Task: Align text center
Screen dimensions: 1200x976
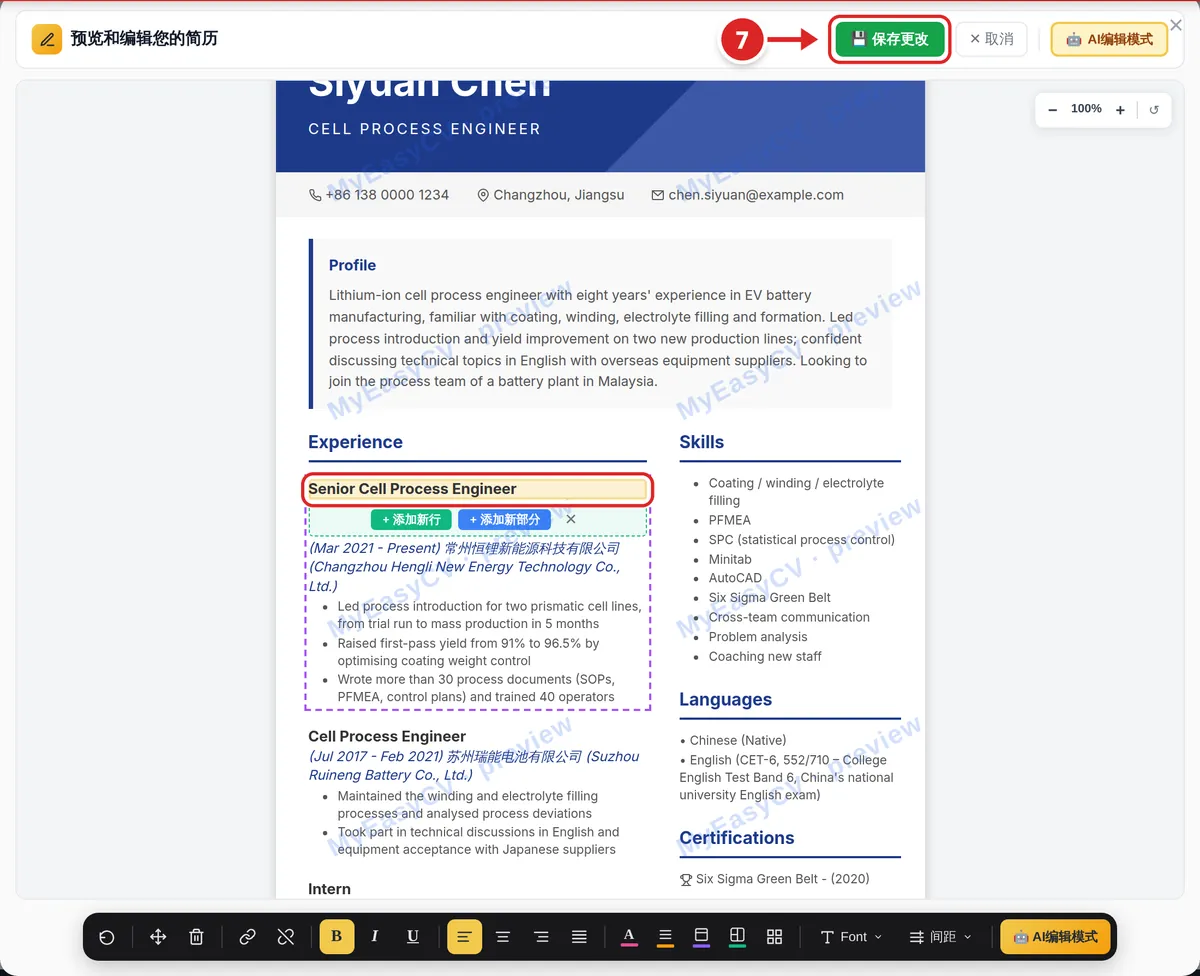Action: (x=503, y=937)
